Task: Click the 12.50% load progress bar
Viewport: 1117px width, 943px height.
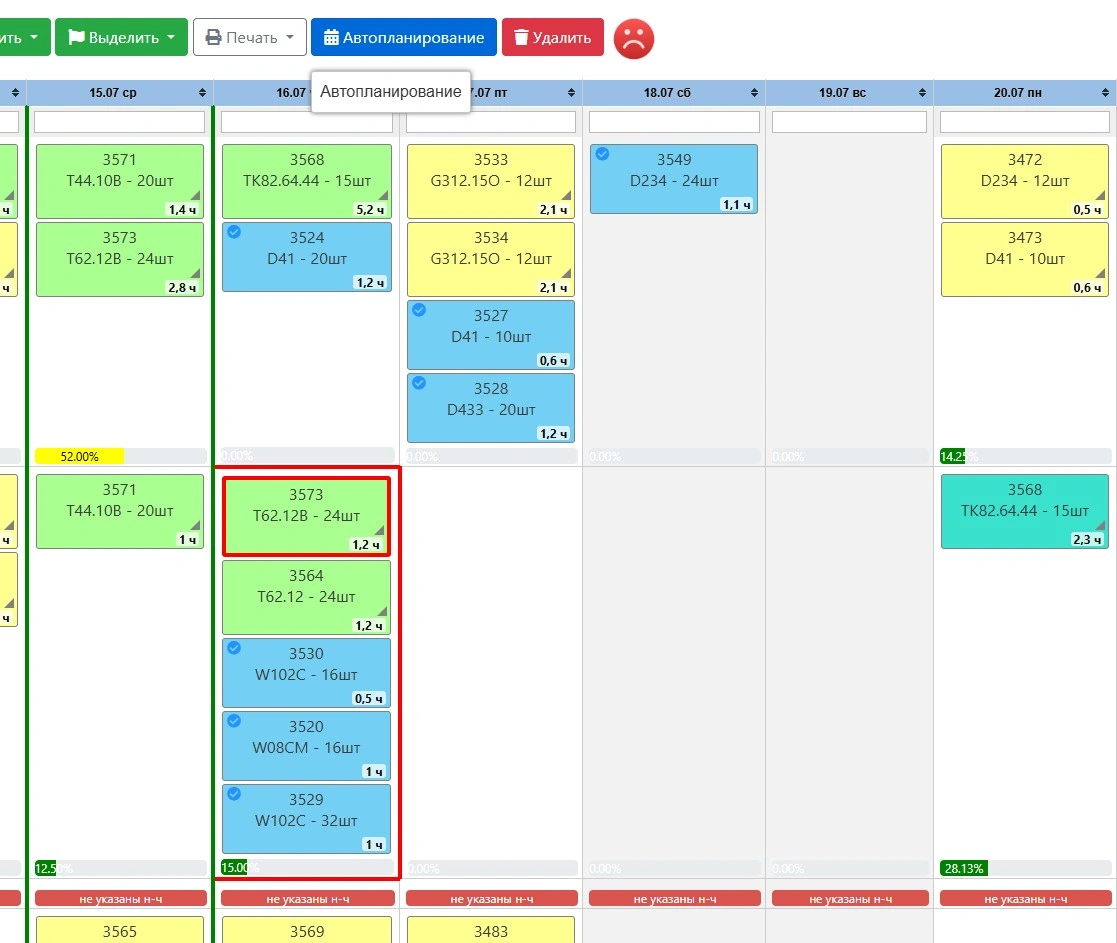Action: [x=120, y=868]
